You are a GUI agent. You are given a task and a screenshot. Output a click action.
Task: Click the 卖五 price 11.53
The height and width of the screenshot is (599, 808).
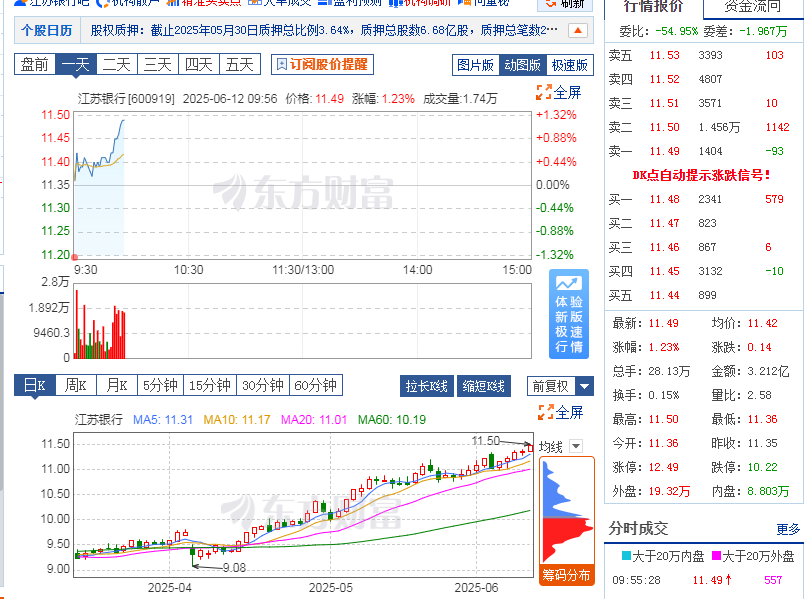(664, 55)
